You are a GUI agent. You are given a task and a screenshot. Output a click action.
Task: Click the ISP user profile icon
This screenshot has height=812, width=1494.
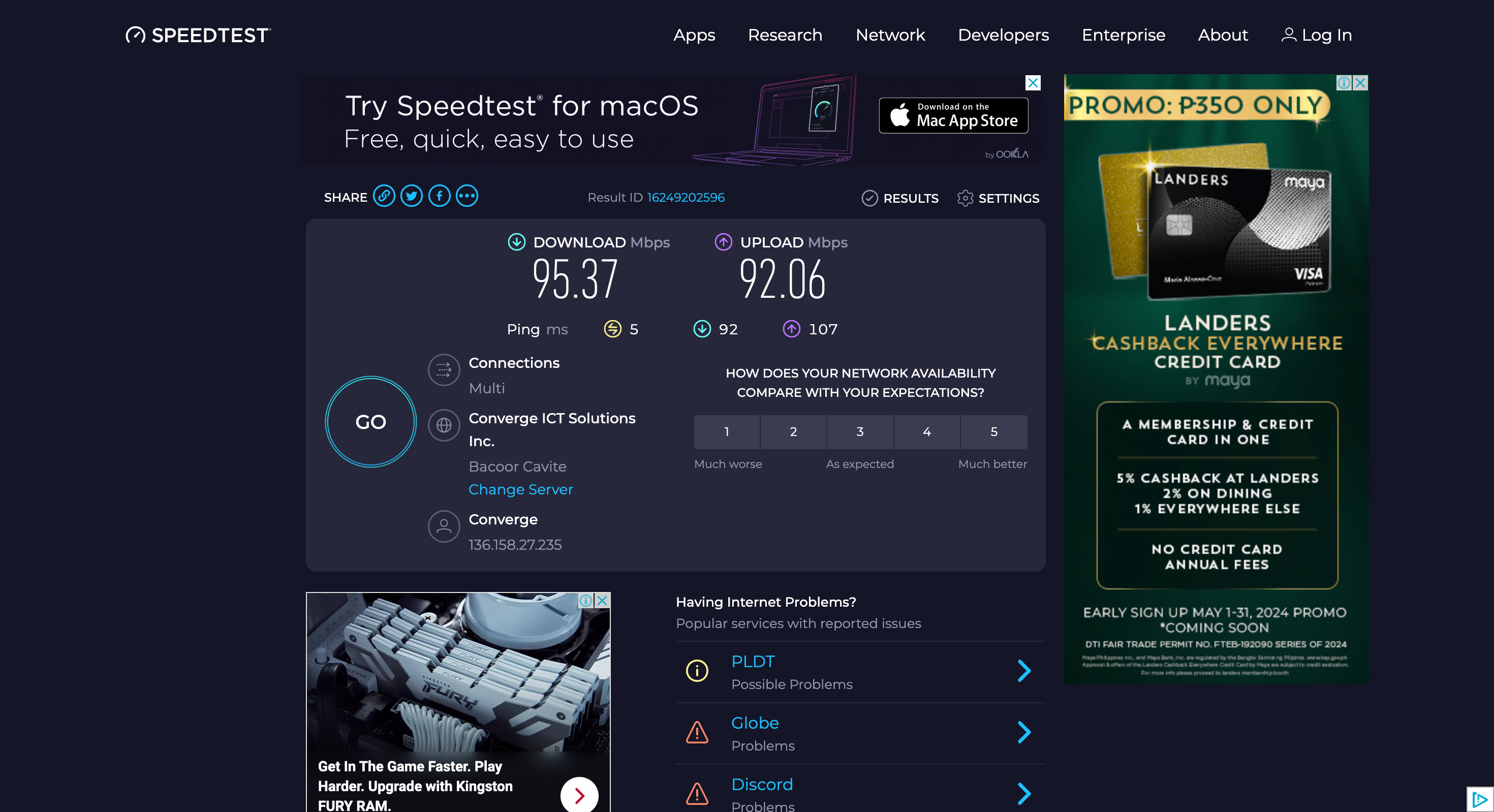[444, 526]
